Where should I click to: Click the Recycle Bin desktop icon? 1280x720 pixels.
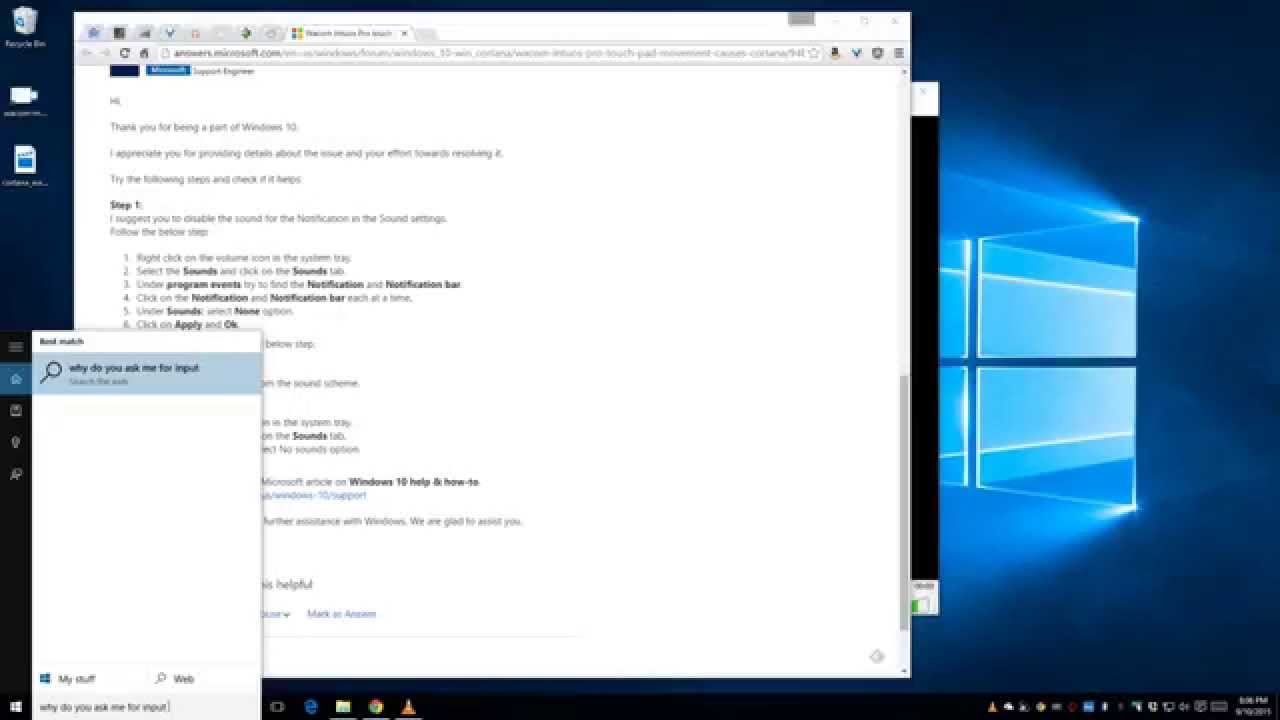[x=25, y=27]
